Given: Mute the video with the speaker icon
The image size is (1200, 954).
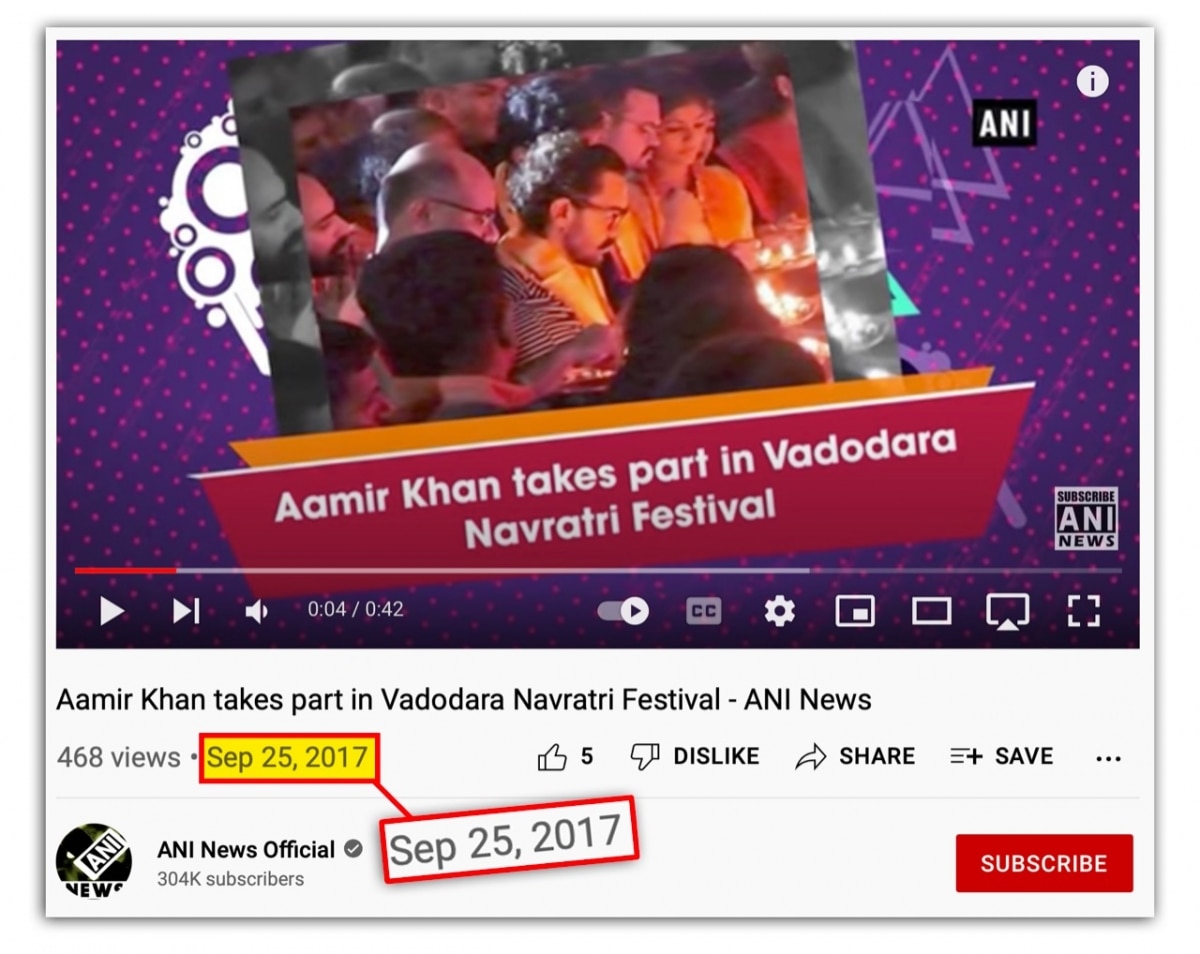Looking at the screenshot, I should (x=257, y=611).
